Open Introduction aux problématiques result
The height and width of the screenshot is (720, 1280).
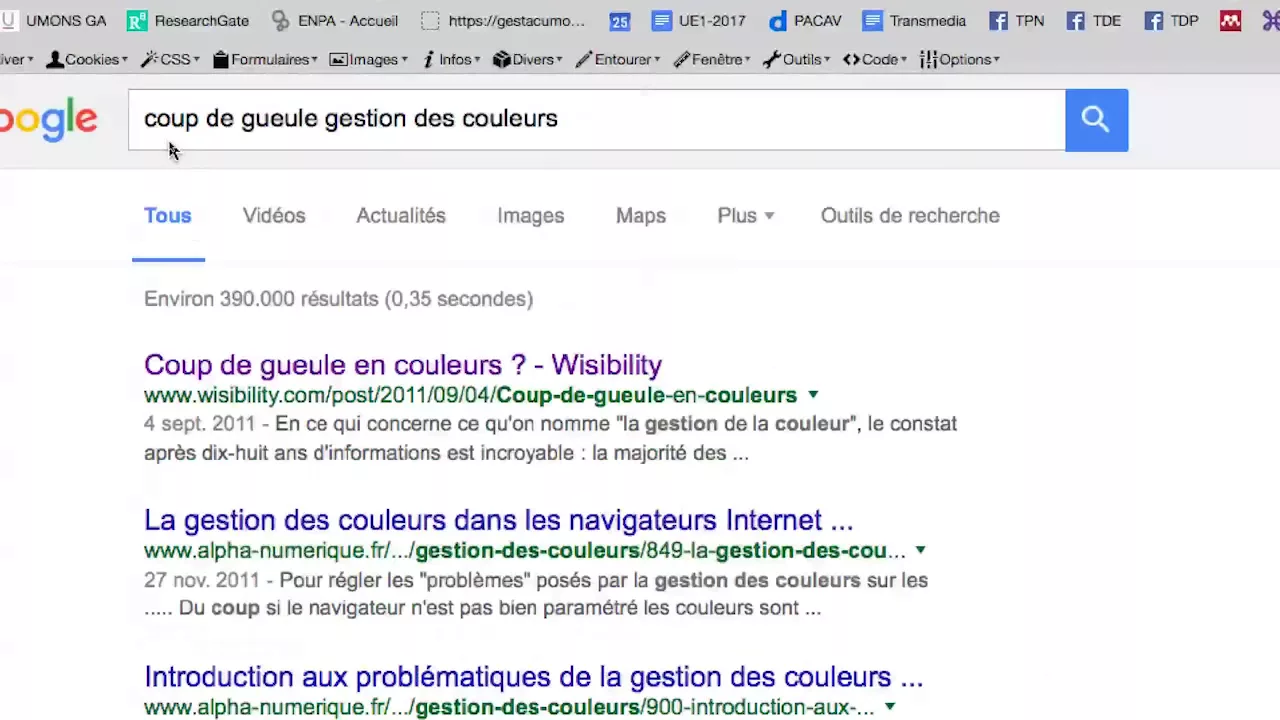pos(533,677)
